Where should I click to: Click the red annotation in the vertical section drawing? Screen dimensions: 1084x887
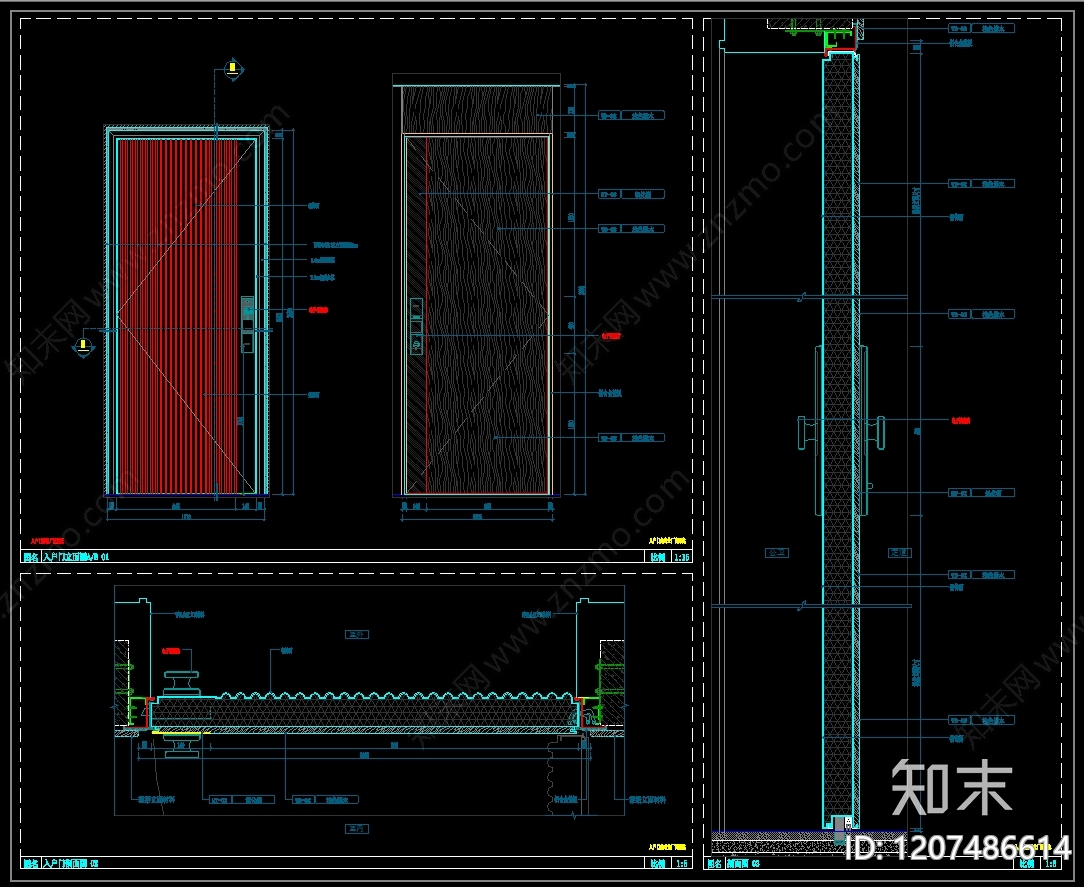(x=960, y=420)
